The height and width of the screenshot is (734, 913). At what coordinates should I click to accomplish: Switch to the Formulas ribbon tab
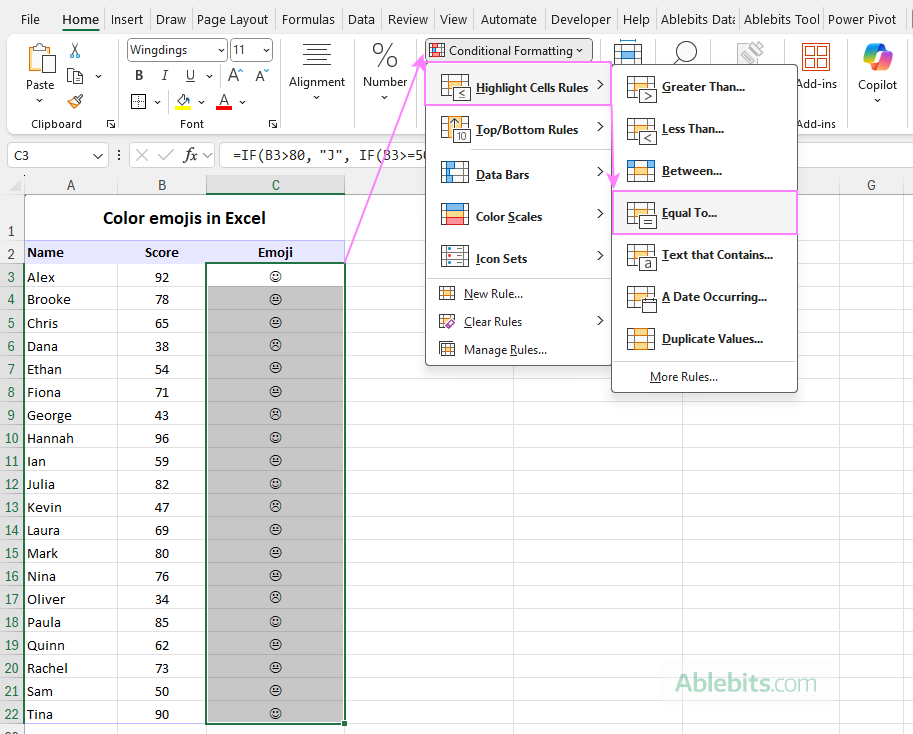click(x=308, y=18)
